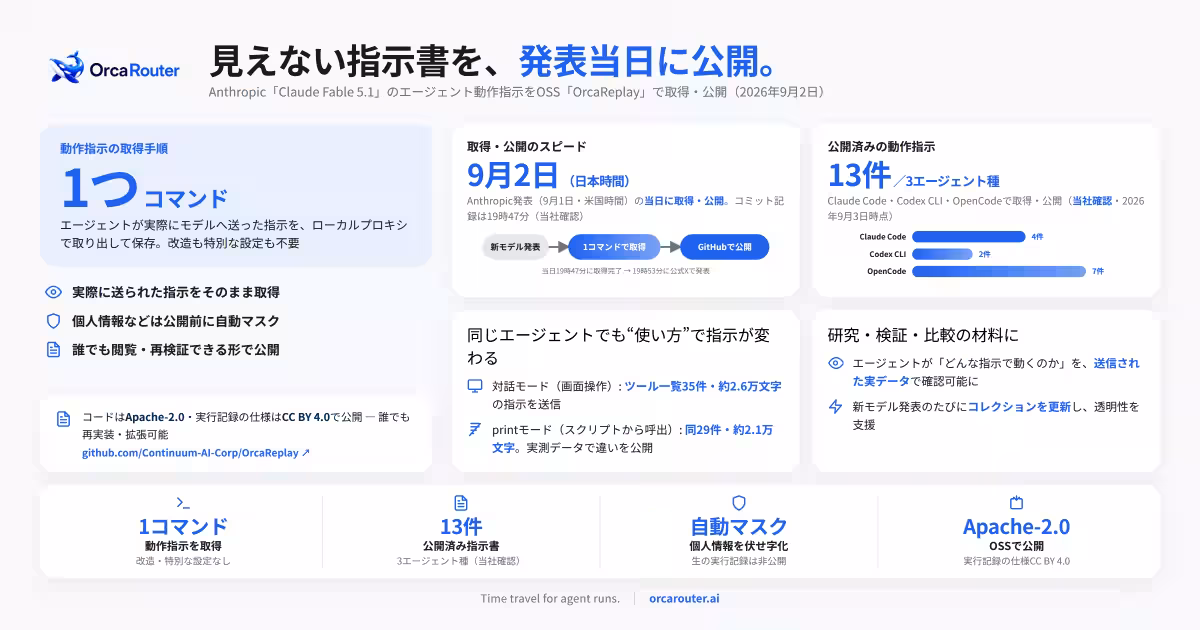Click the document icon beside 誰でも閲覧・再検証できる形で公開
Viewport: 1200px width, 630px height.
(x=54, y=350)
